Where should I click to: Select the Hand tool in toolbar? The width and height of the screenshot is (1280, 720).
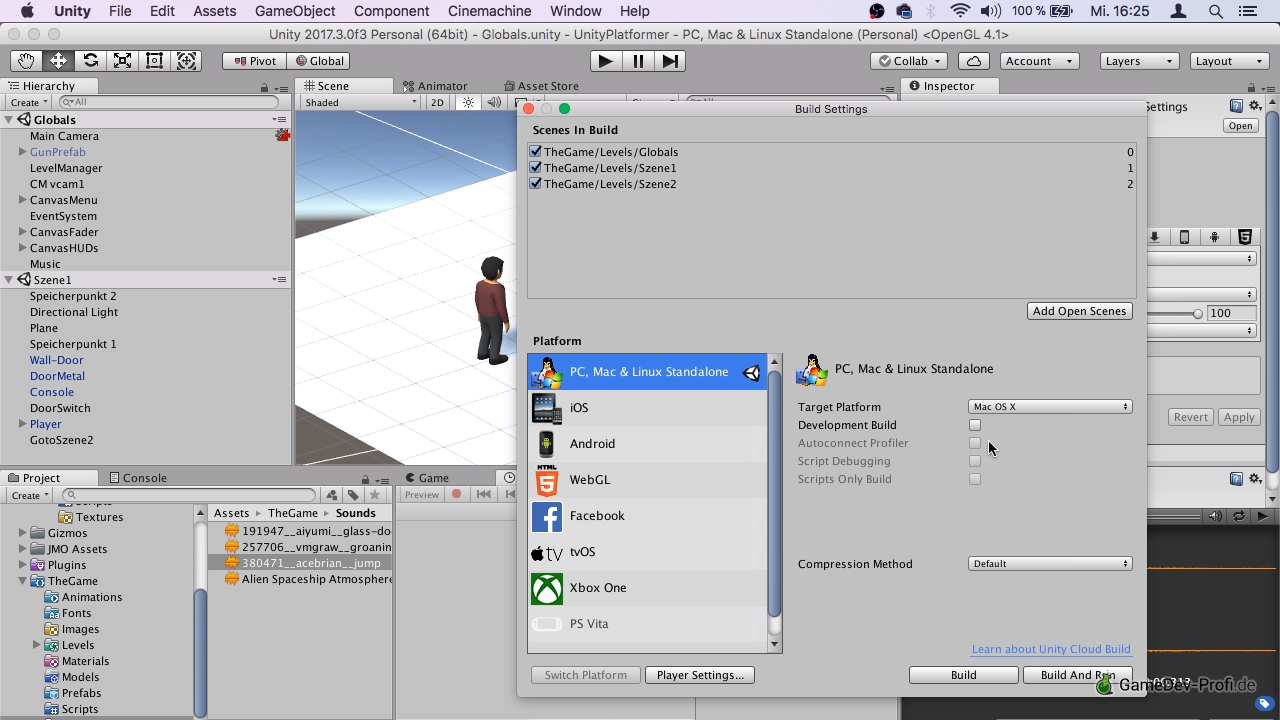(x=27, y=61)
